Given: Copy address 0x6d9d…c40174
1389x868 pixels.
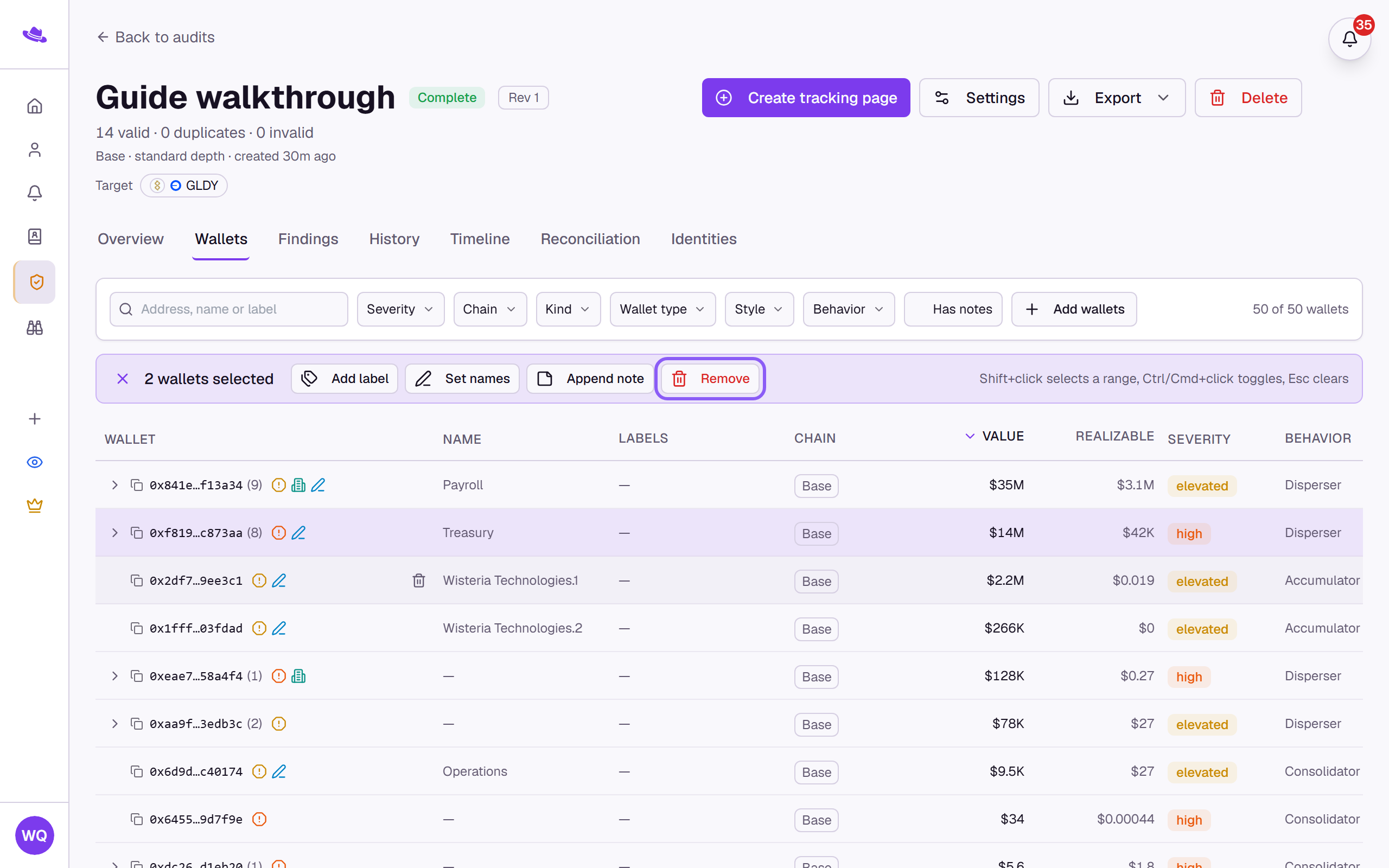Looking at the screenshot, I should click(137, 771).
